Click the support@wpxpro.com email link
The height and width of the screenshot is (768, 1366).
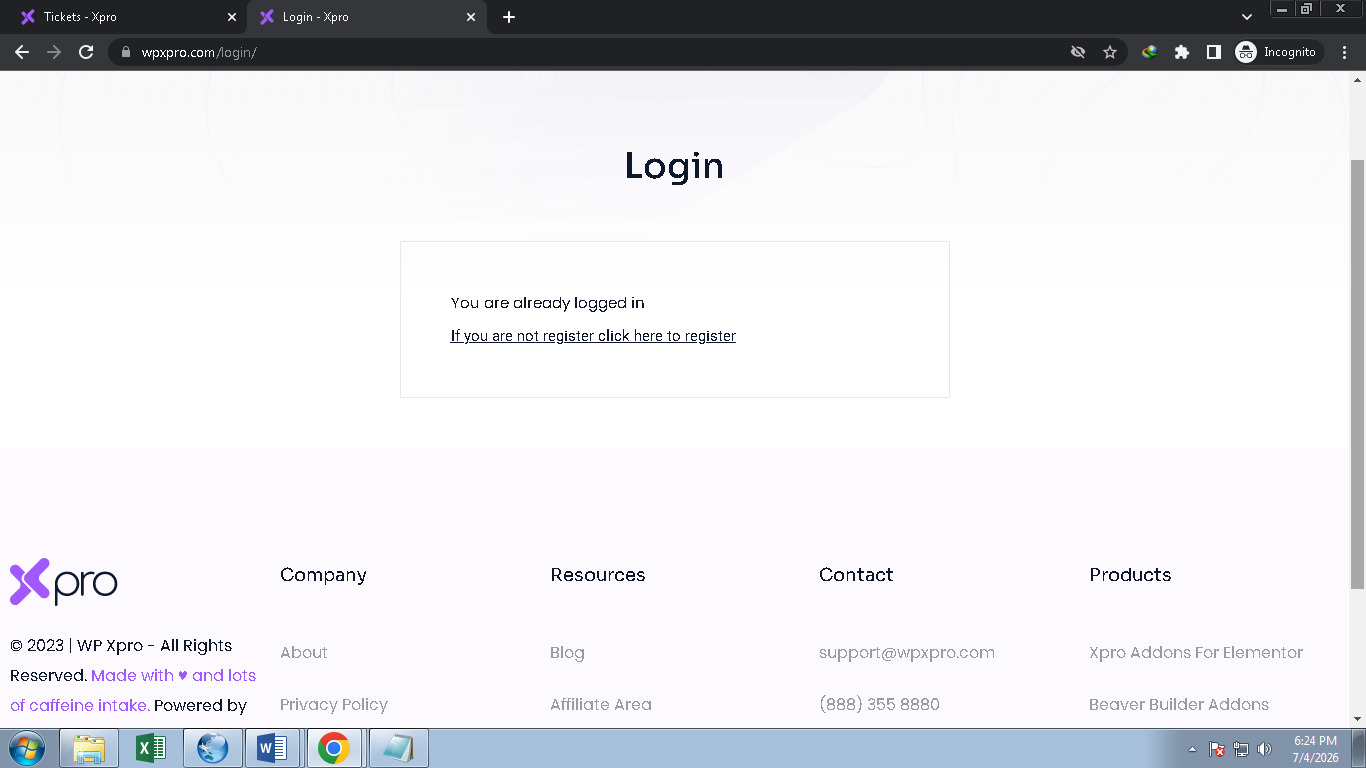click(x=907, y=652)
